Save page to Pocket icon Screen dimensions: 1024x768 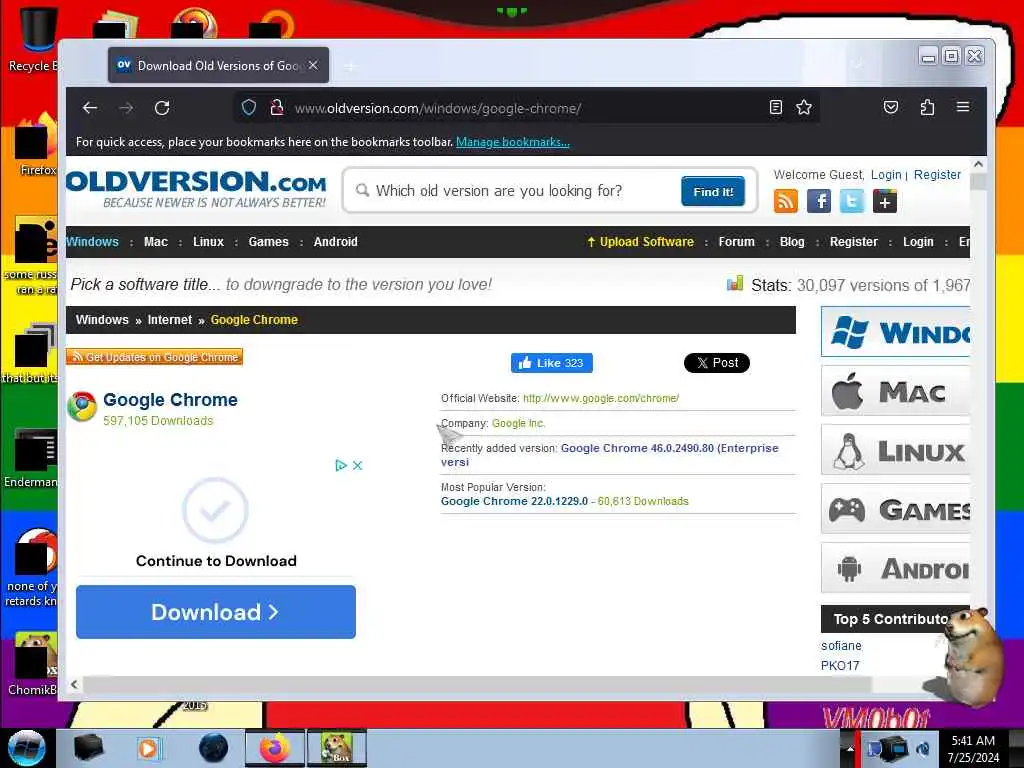pos(891,108)
